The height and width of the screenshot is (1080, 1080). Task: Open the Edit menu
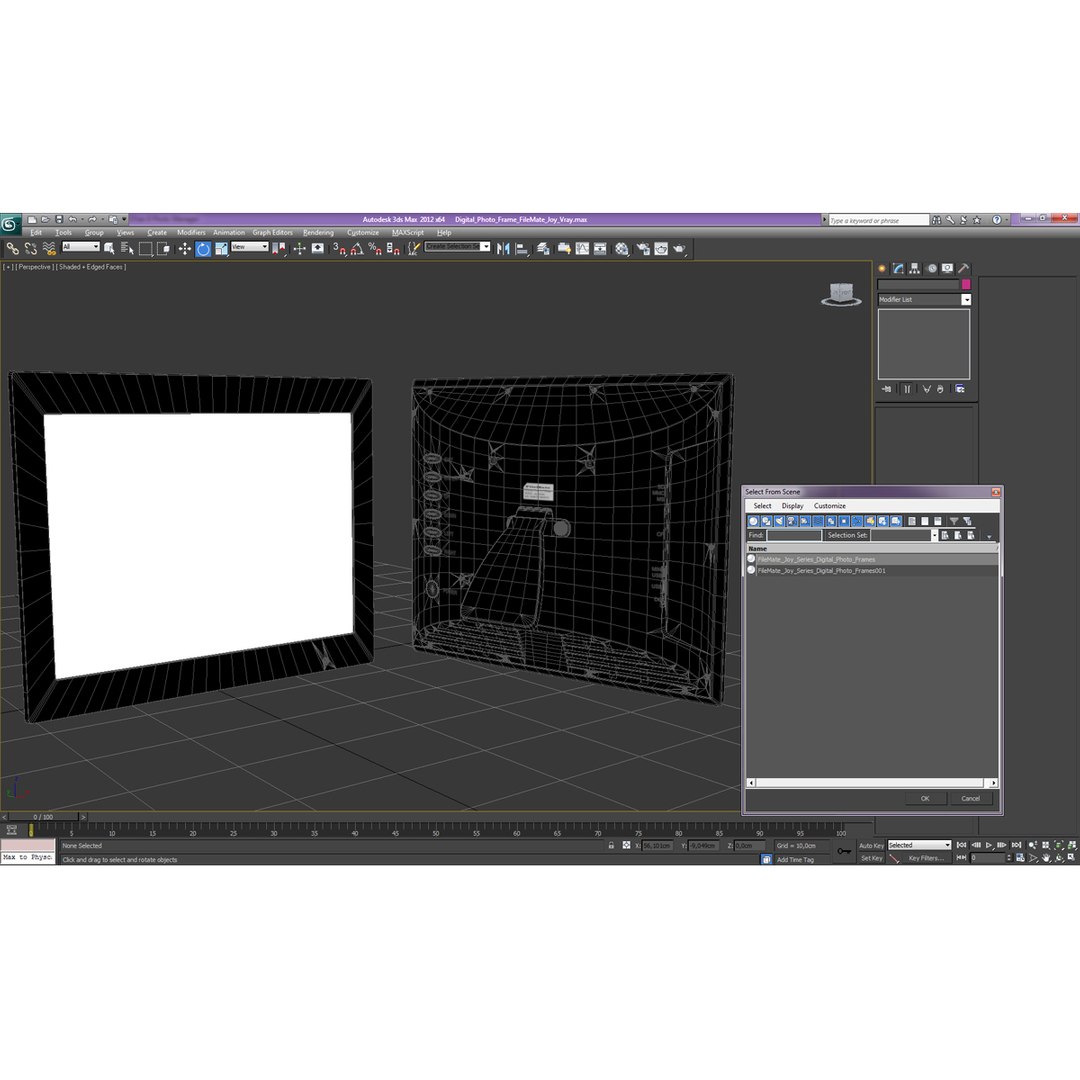pyautogui.click(x=36, y=233)
